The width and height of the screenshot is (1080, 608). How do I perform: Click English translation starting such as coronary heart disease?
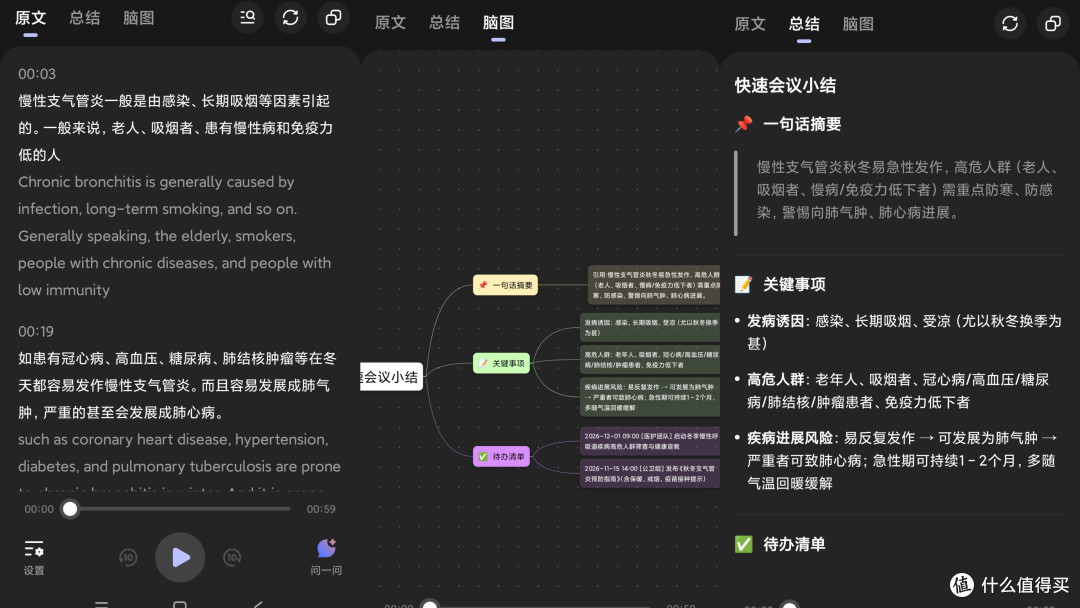pyautogui.click(x=179, y=461)
